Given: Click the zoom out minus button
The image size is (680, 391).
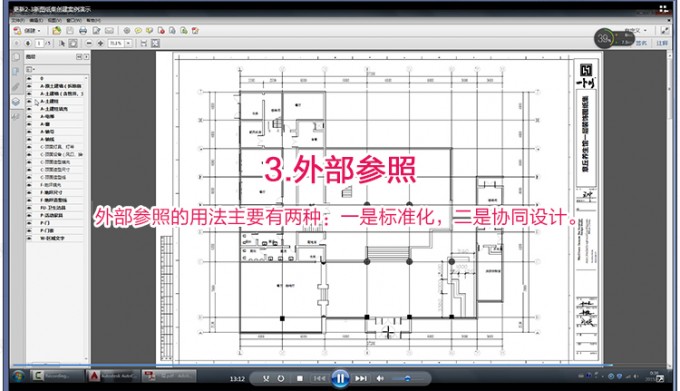Looking at the screenshot, I should point(89,43).
